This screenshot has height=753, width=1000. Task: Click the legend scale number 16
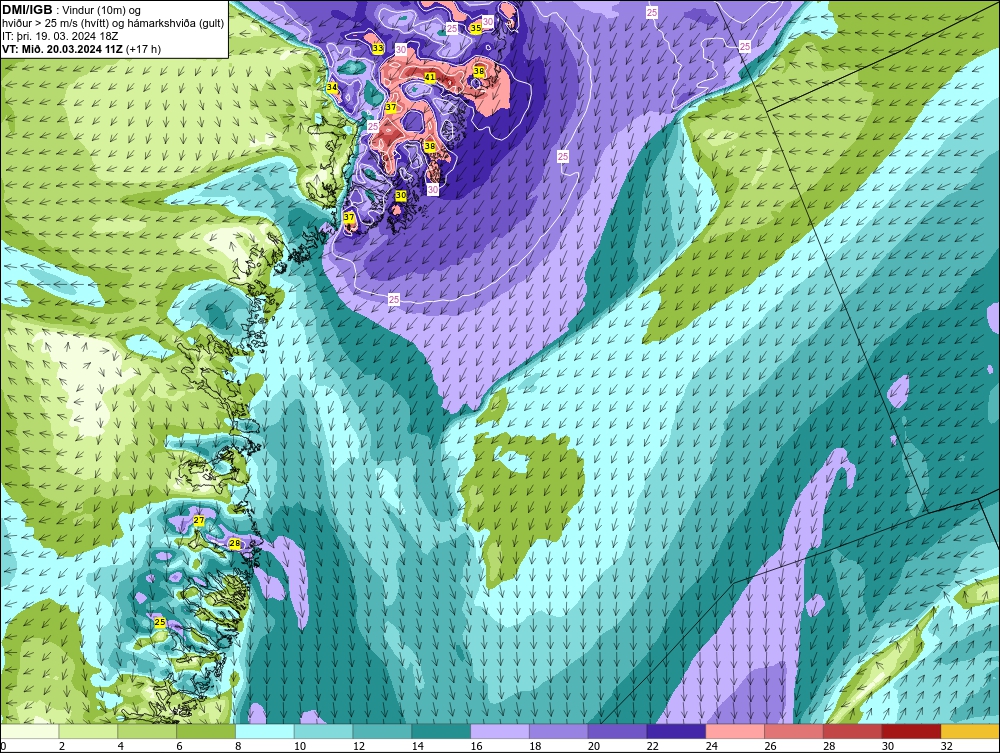click(476, 746)
